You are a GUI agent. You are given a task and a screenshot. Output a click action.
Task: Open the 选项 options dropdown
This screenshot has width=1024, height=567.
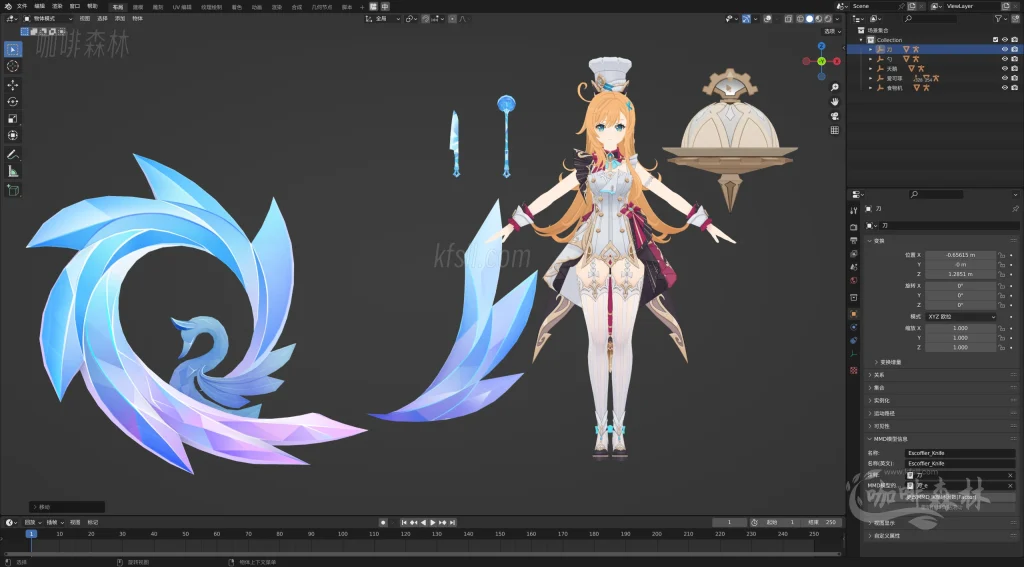[x=832, y=31]
